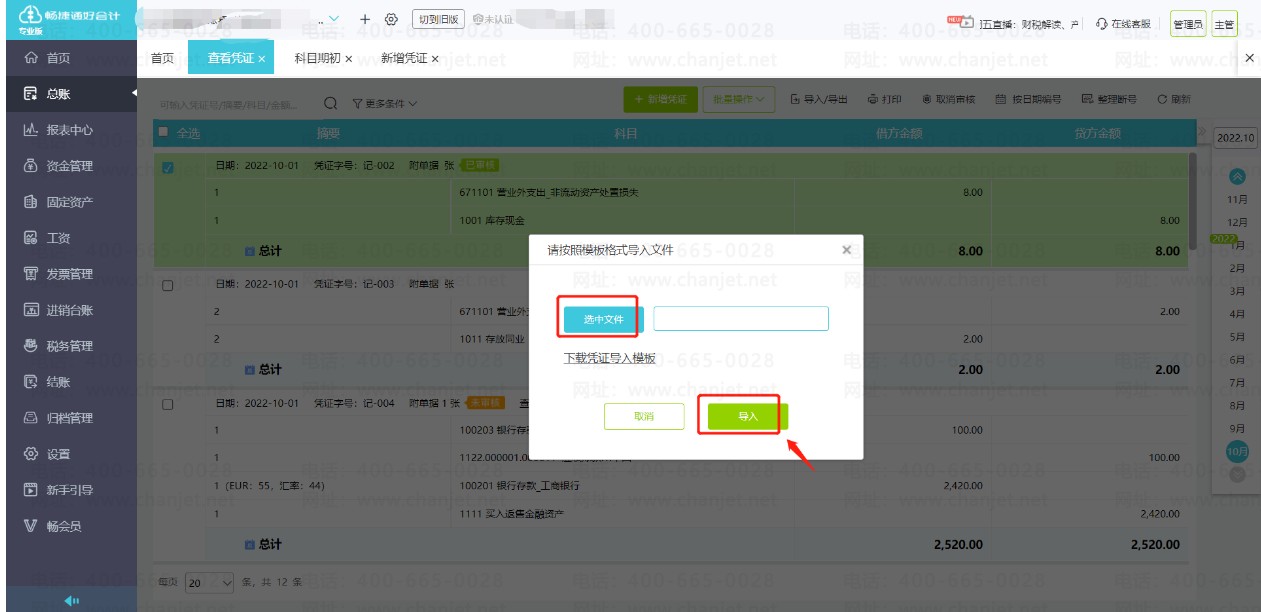This screenshot has height=612, width=1261.
Task: Click the search magnifier icon
Action: pos(330,102)
